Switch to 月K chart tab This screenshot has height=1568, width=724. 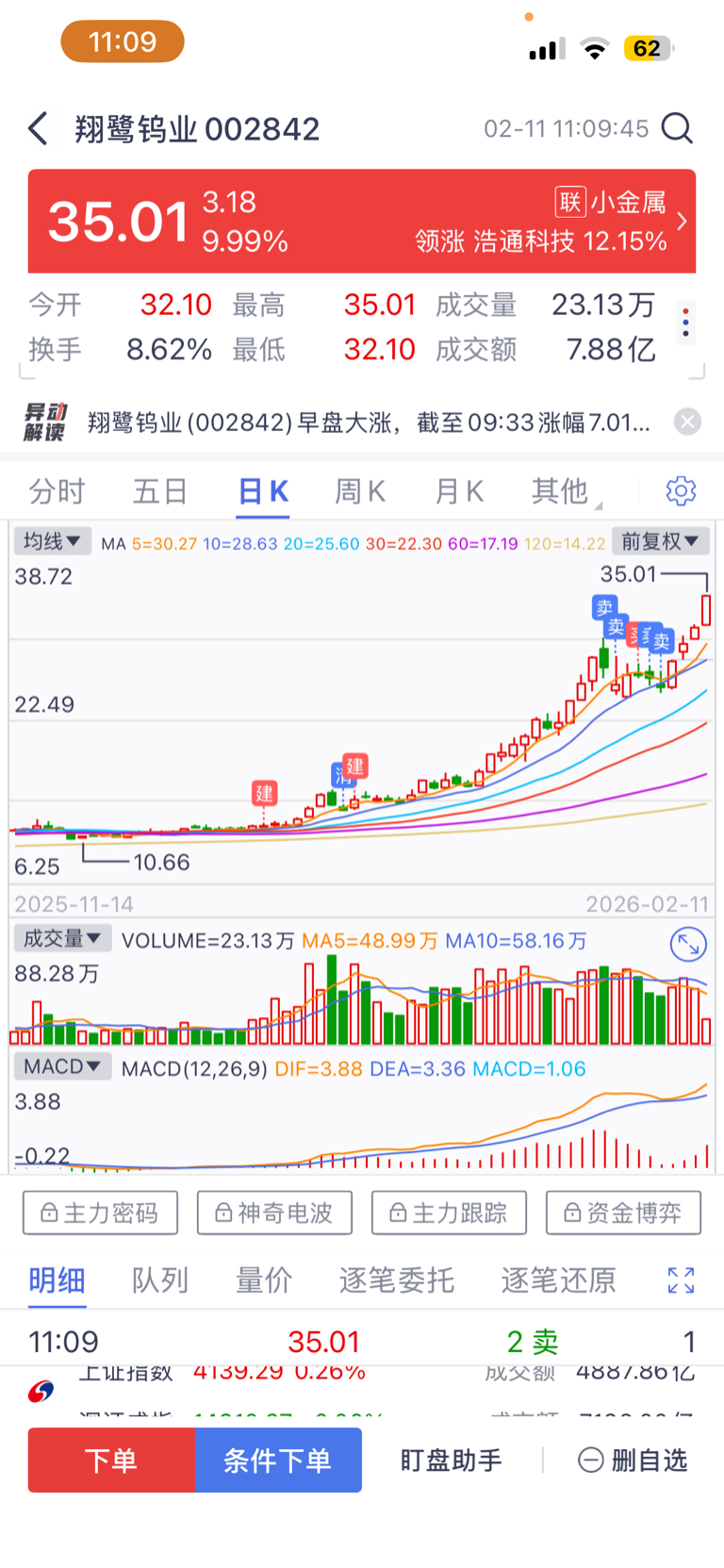click(x=459, y=491)
